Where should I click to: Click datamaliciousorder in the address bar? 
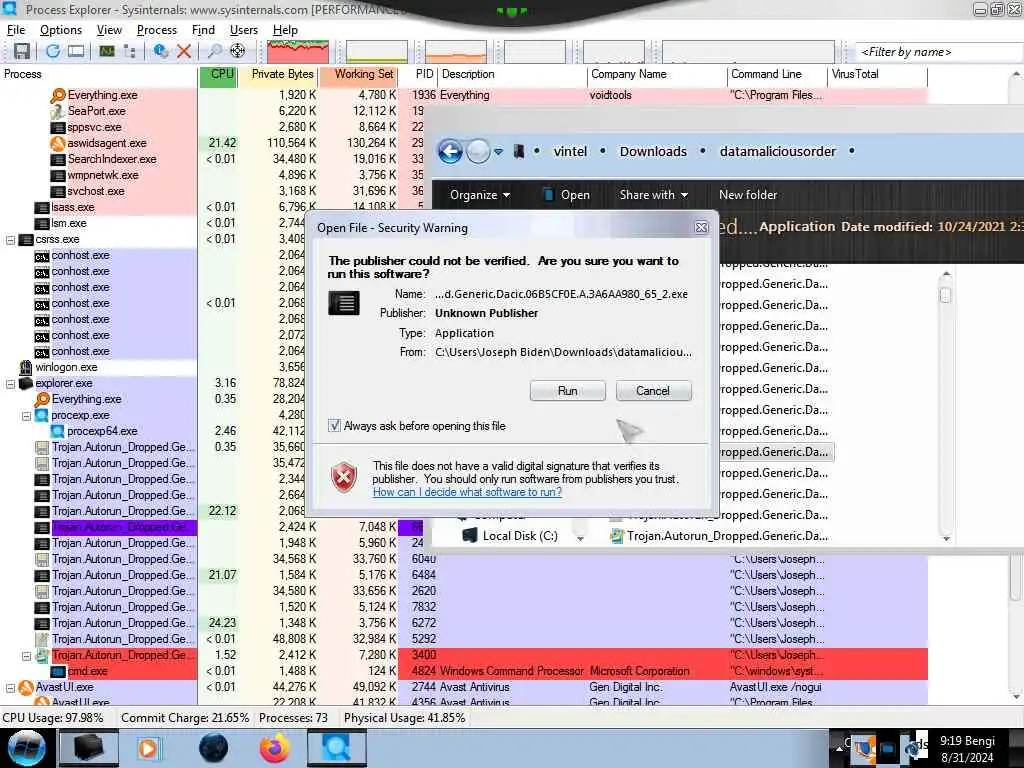pos(777,152)
